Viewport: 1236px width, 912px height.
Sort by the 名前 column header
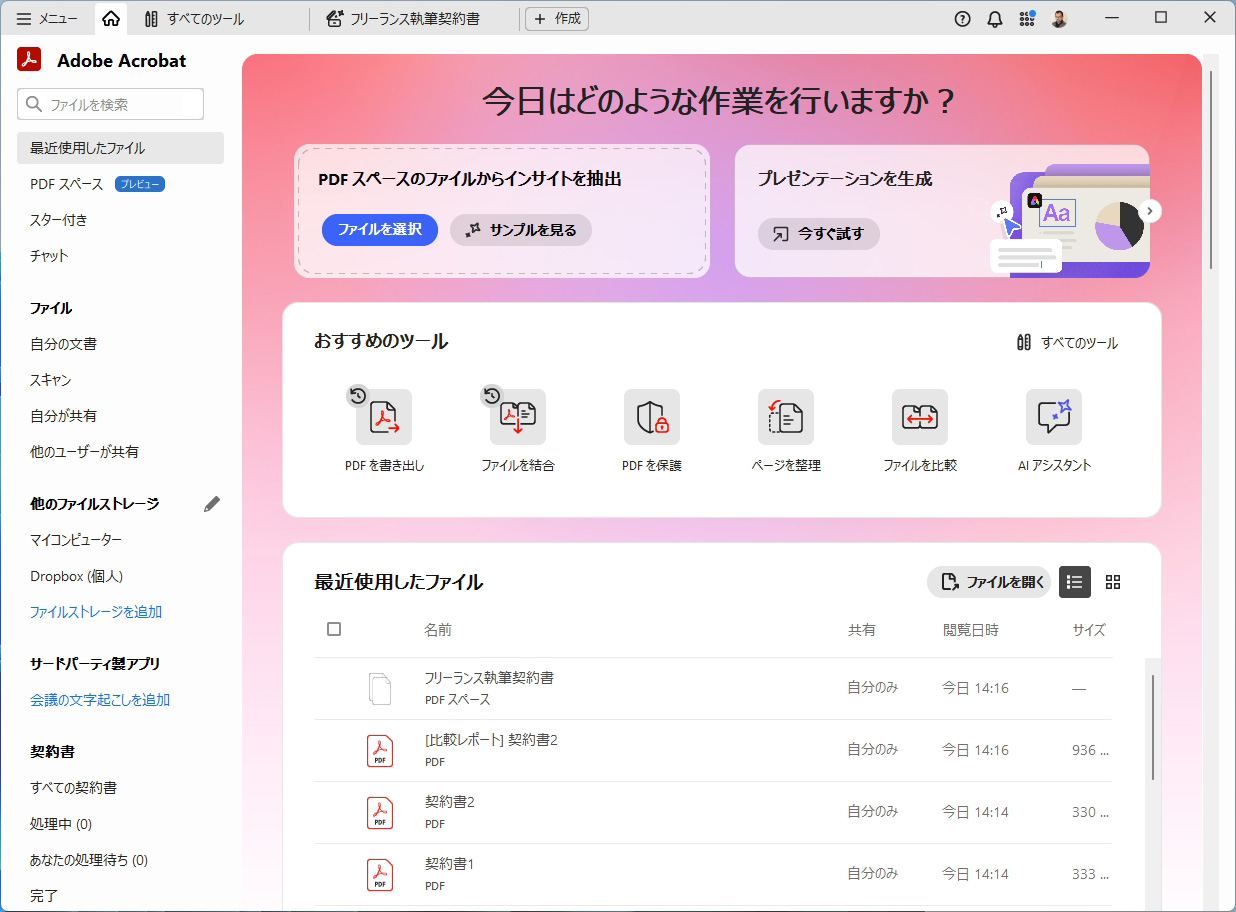438,630
